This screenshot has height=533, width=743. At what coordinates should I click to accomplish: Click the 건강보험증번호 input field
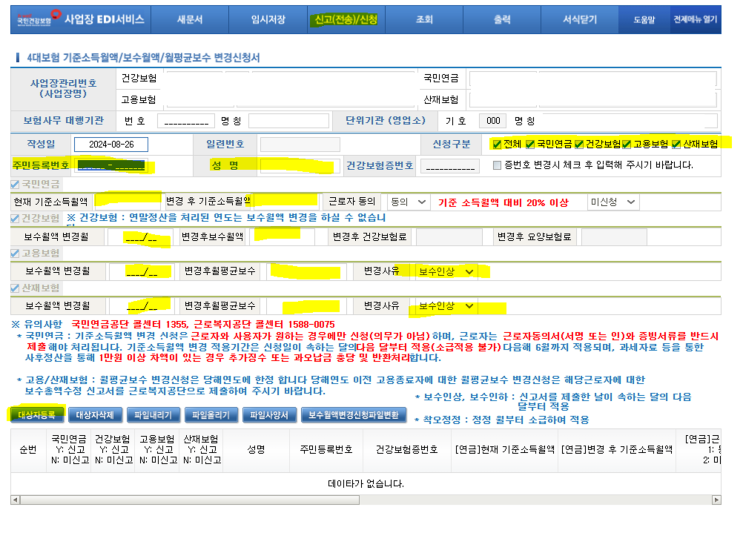click(x=449, y=165)
